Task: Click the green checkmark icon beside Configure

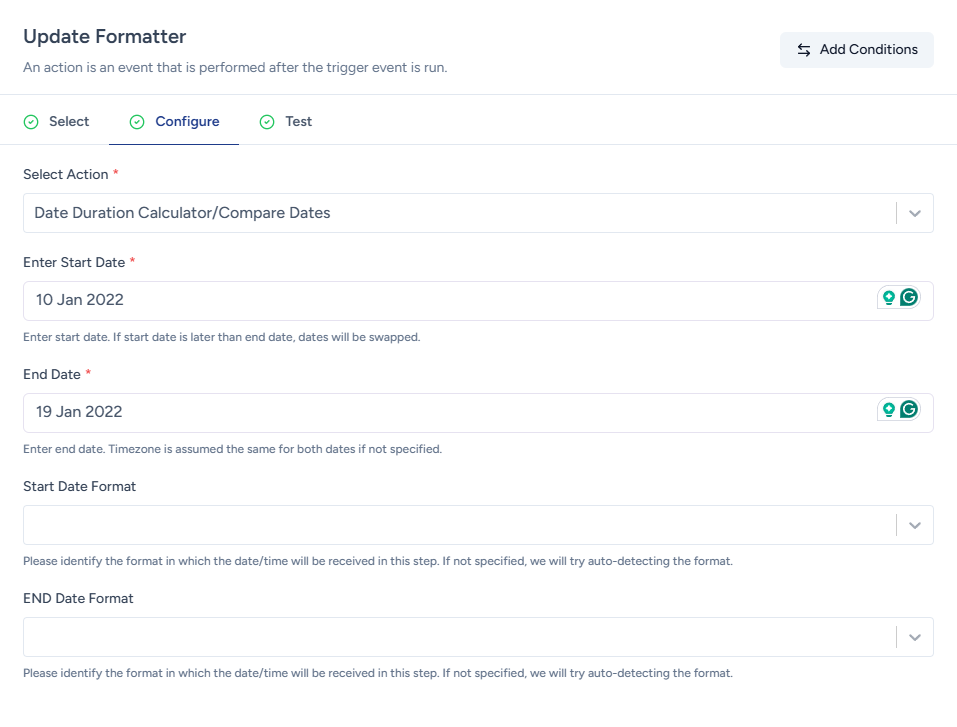Action: (x=137, y=122)
